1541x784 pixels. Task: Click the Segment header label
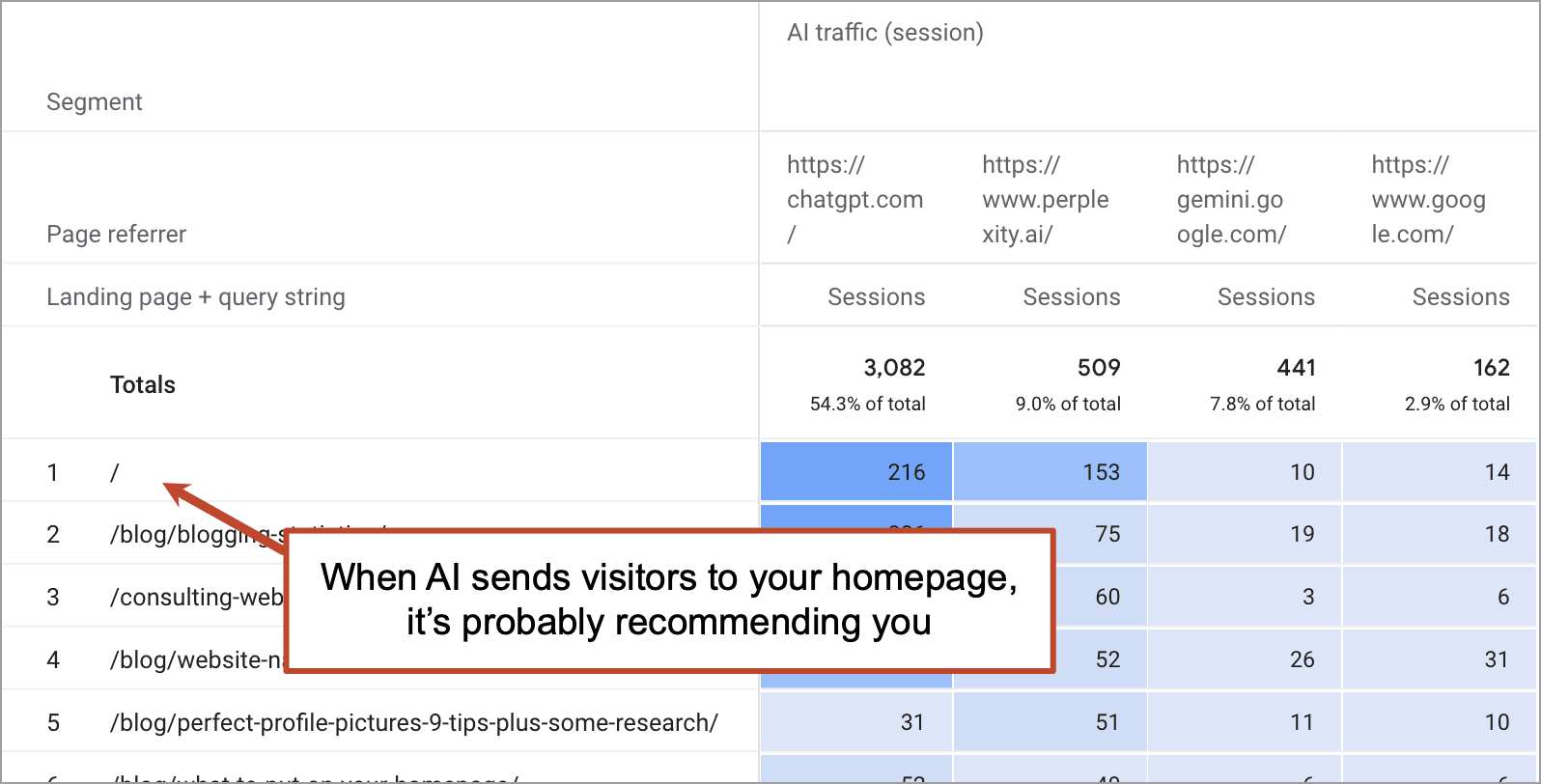pos(95,101)
